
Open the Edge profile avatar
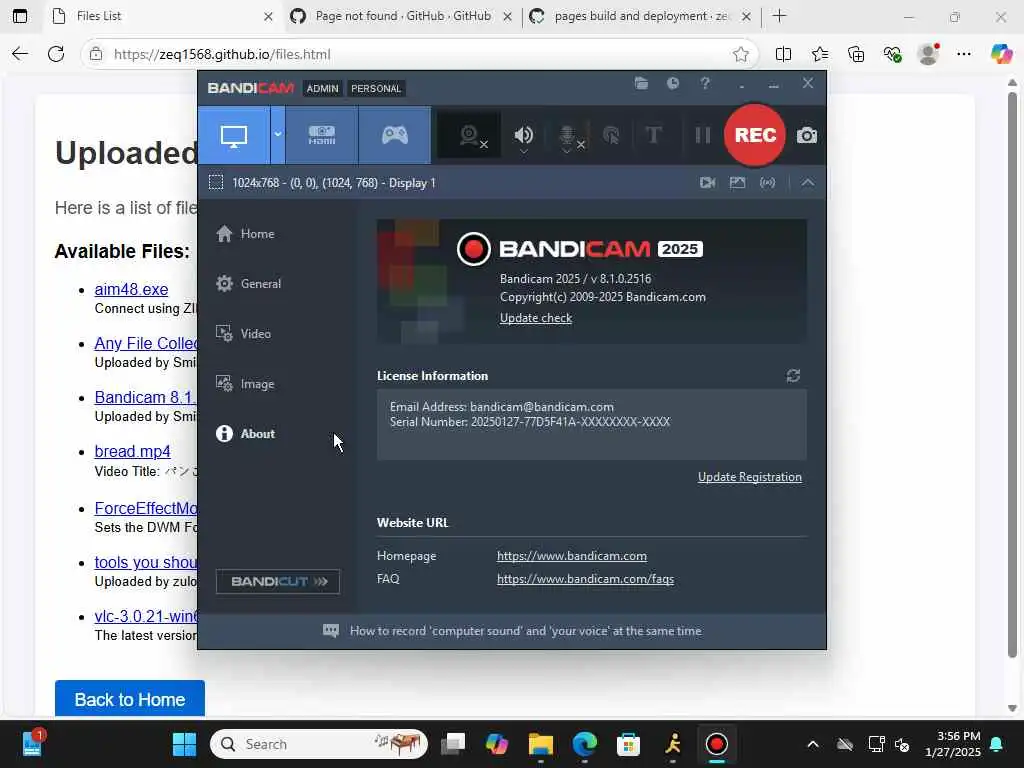(x=928, y=54)
